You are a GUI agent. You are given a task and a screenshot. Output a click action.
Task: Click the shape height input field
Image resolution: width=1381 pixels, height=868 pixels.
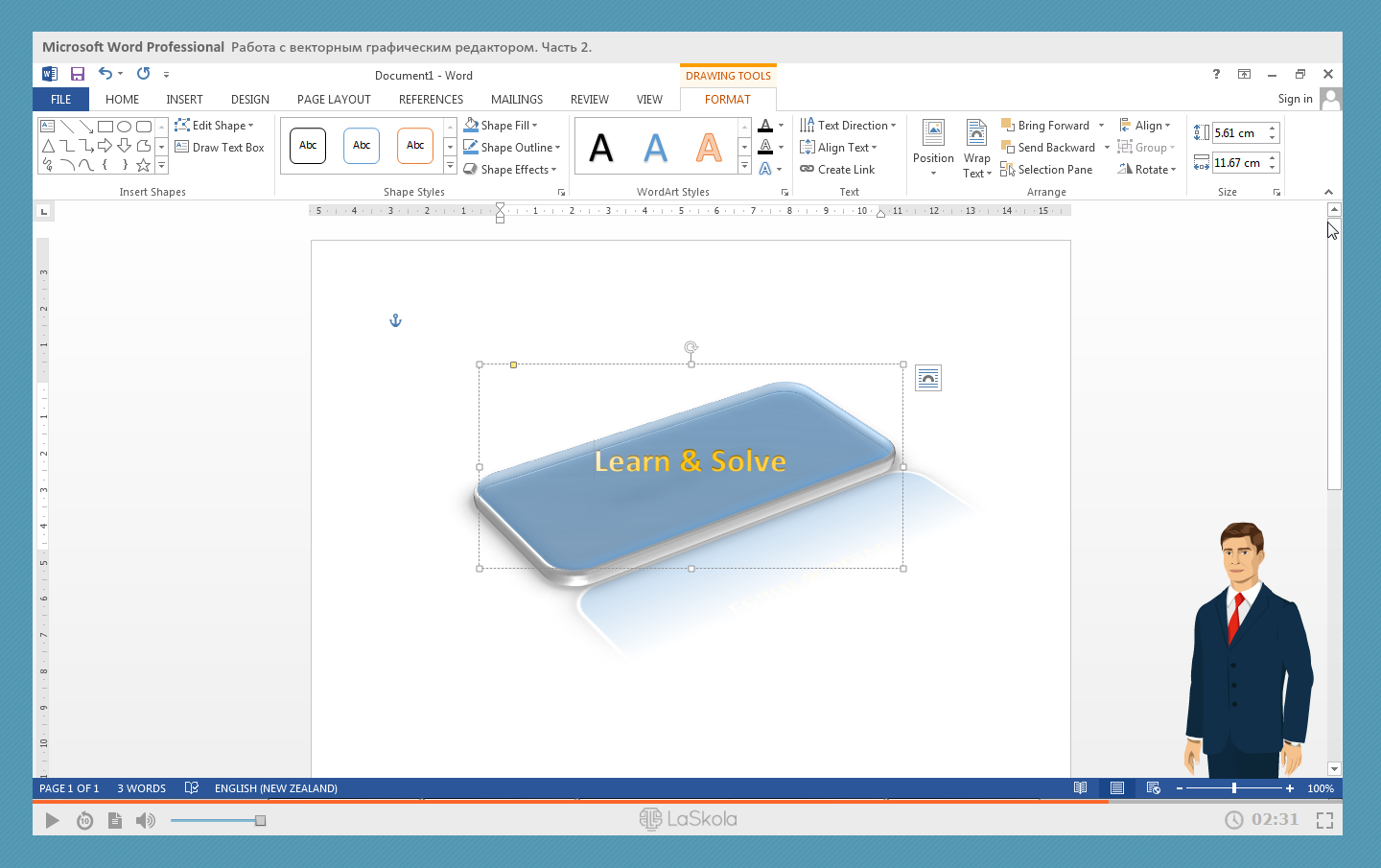point(1238,133)
